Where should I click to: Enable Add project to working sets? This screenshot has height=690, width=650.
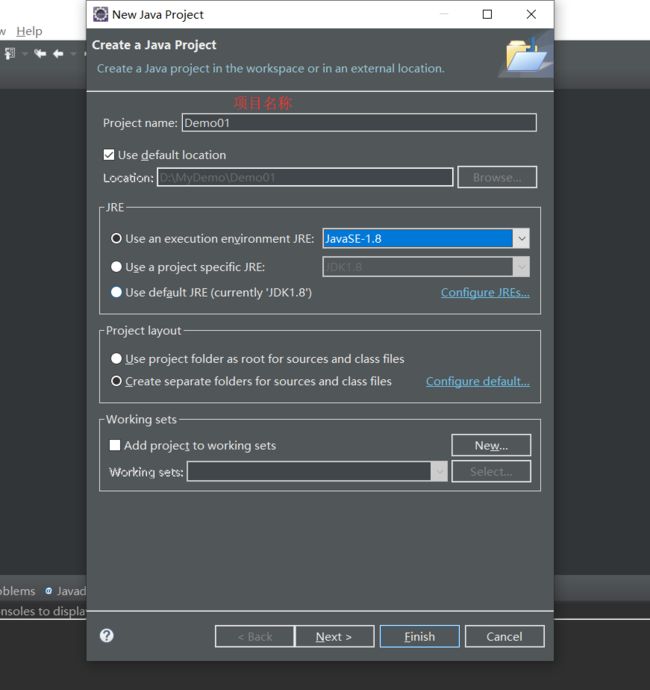click(115, 445)
